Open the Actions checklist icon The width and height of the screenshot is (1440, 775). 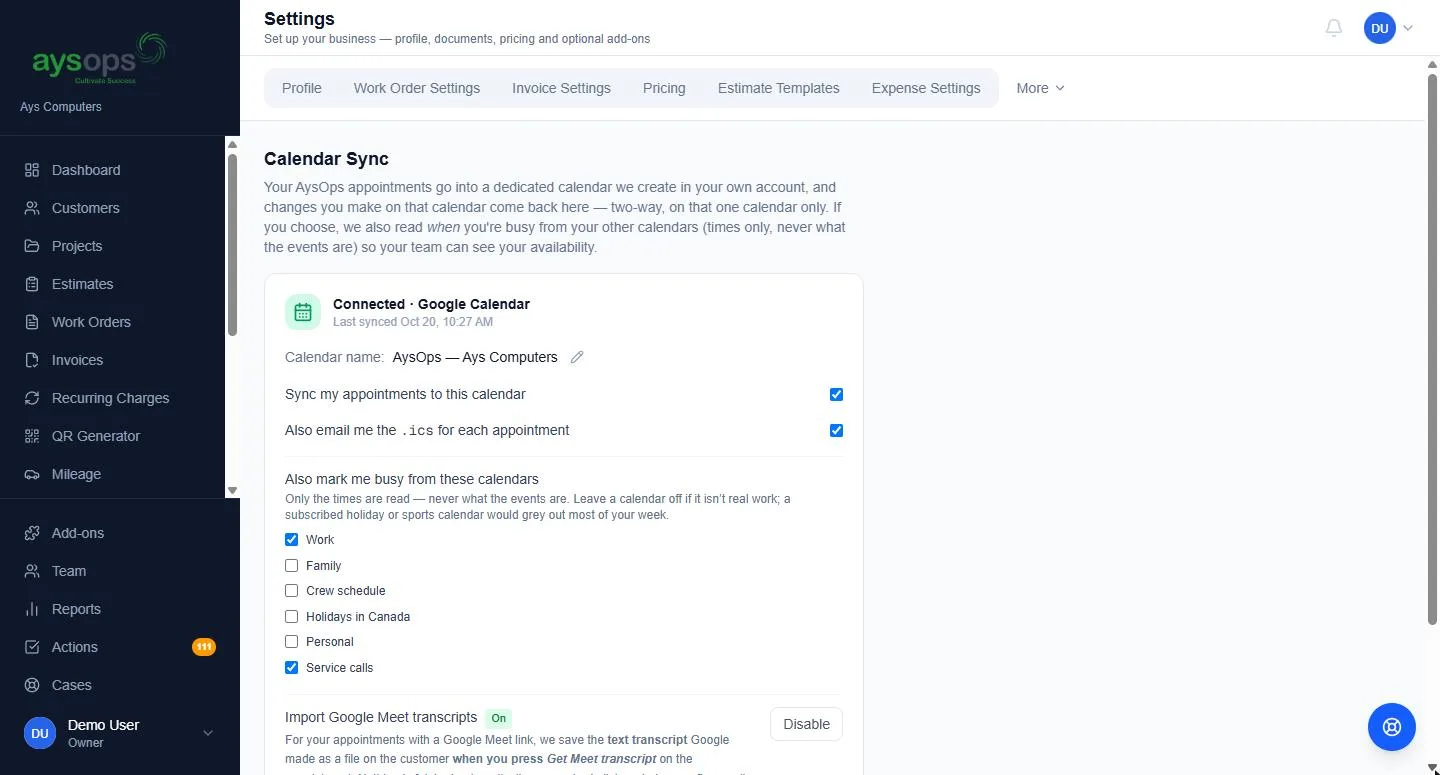point(32,647)
